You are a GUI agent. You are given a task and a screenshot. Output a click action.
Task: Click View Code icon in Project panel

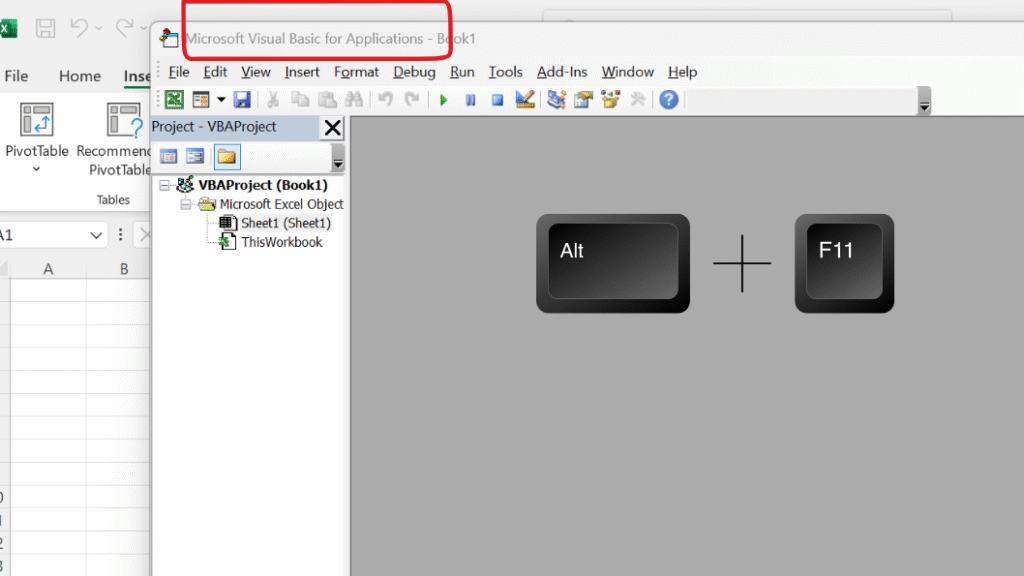tap(168, 157)
